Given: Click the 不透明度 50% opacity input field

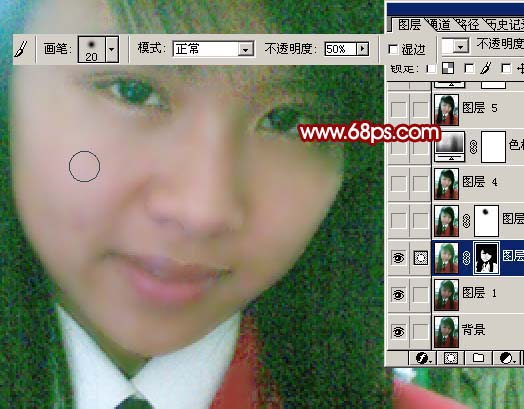Looking at the screenshot, I should coord(340,49).
